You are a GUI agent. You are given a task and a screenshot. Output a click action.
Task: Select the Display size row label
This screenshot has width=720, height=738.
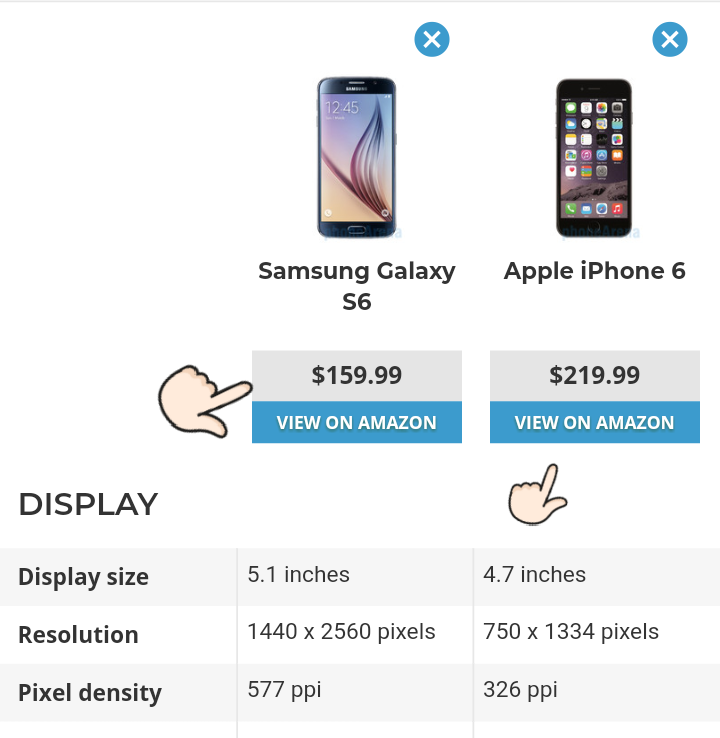click(84, 577)
